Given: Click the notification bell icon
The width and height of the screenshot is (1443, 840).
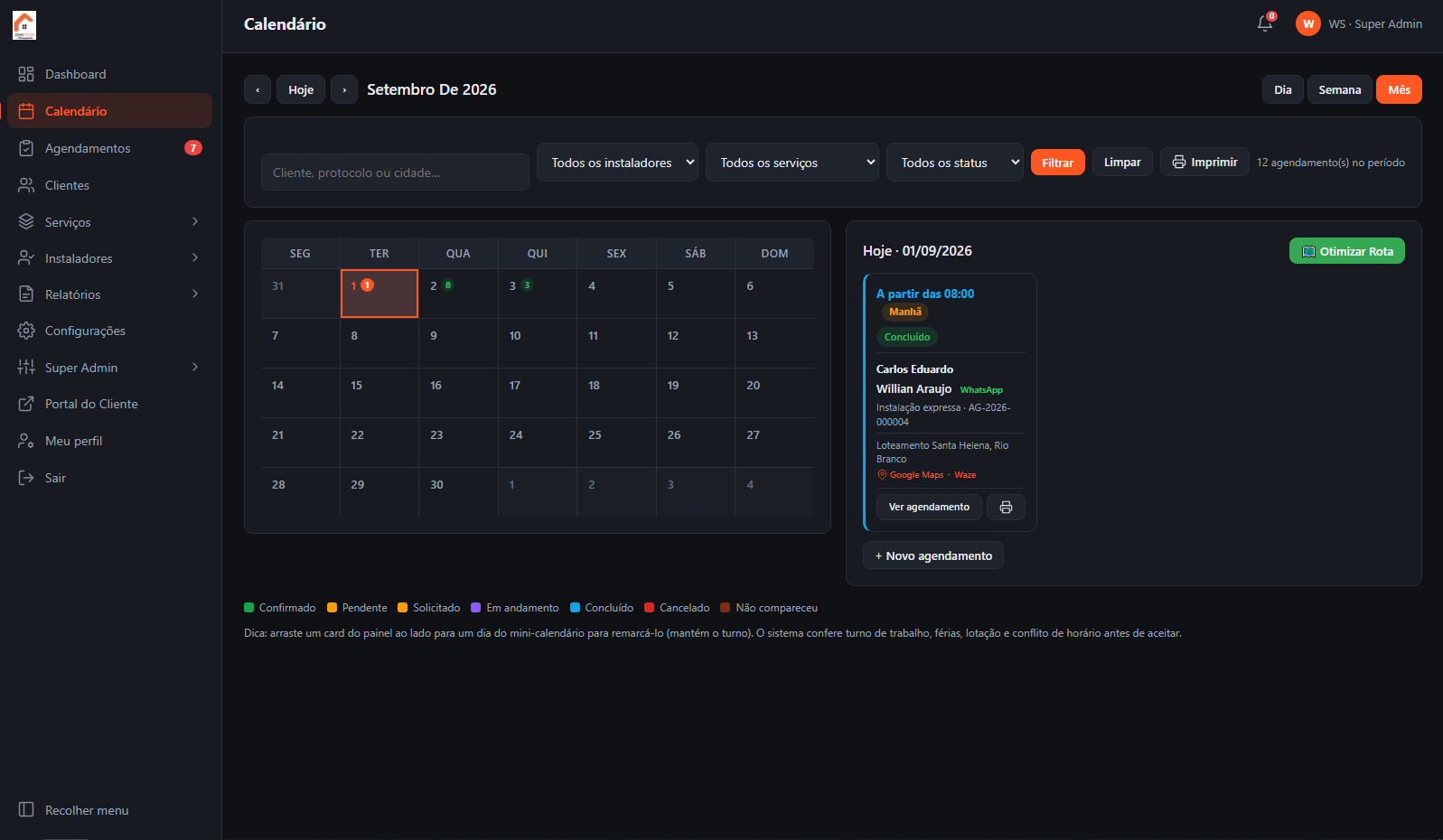Looking at the screenshot, I should tap(1265, 24).
